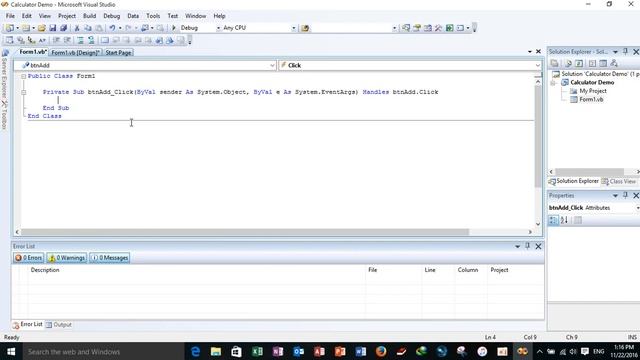This screenshot has height=360, width=640.
Task: Toggle auto-hide pin on Error List
Action: pyautogui.click(x=528, y=246)
